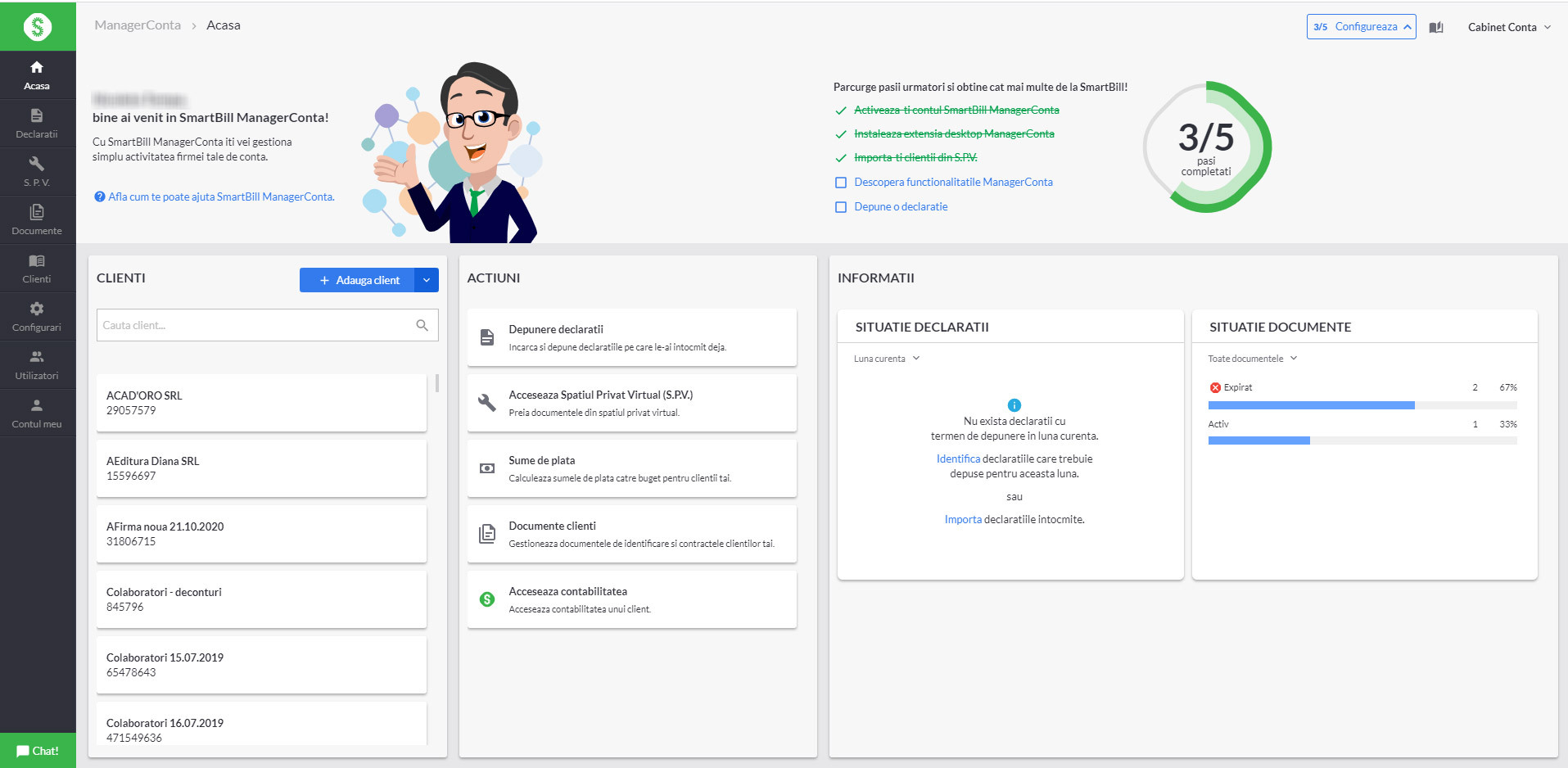Go to Documente in the sidebar
The height and width of the screenshot is (768, 1568).
37,220
